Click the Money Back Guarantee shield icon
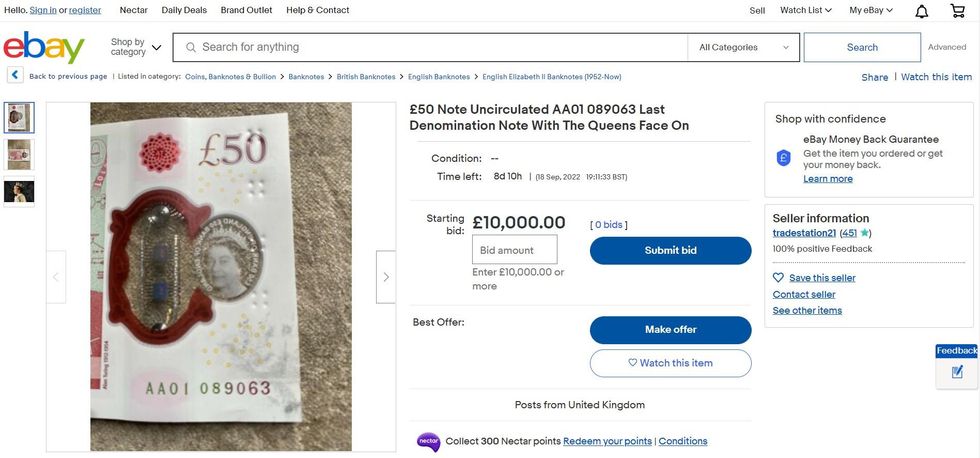Image resolution: width=980 pixels, height=458 pixels. pos(785,158)
